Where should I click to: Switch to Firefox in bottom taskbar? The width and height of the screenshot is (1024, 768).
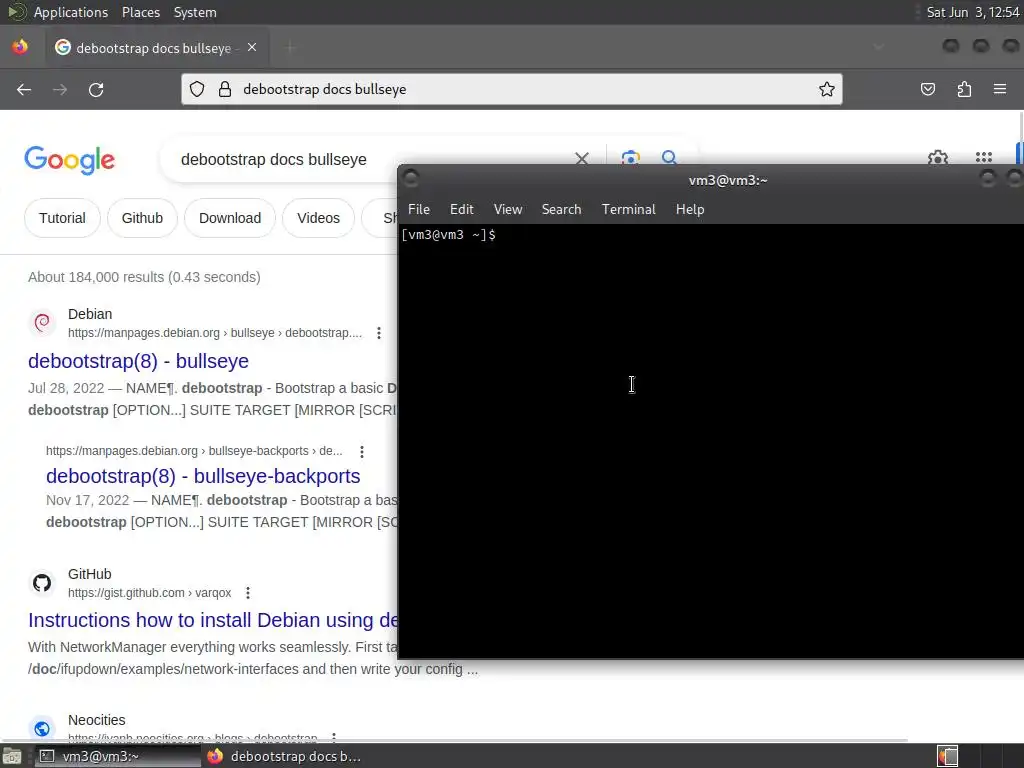284,756
